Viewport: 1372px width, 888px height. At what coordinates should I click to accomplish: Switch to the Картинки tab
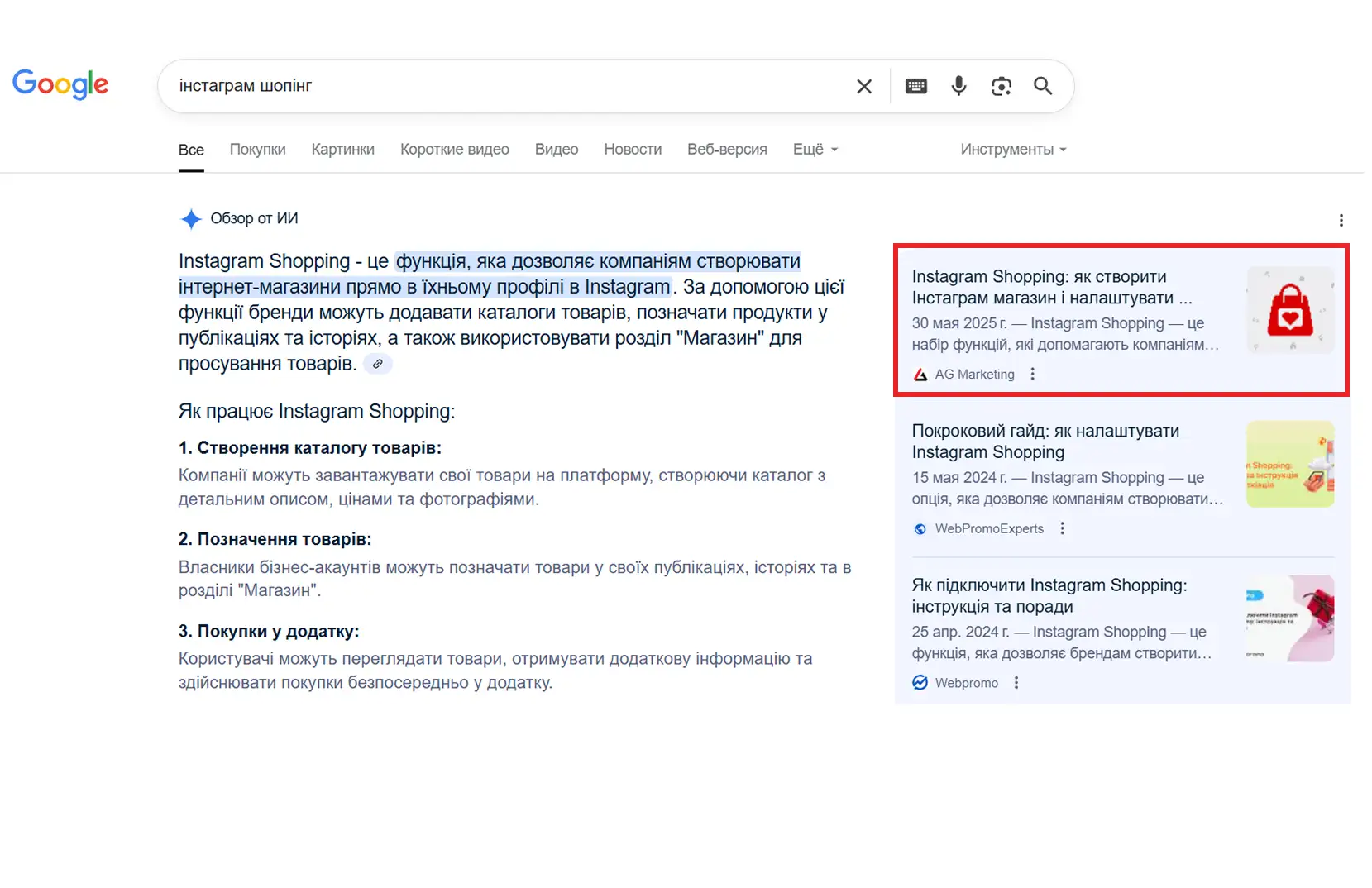click(x=342, y=150)
